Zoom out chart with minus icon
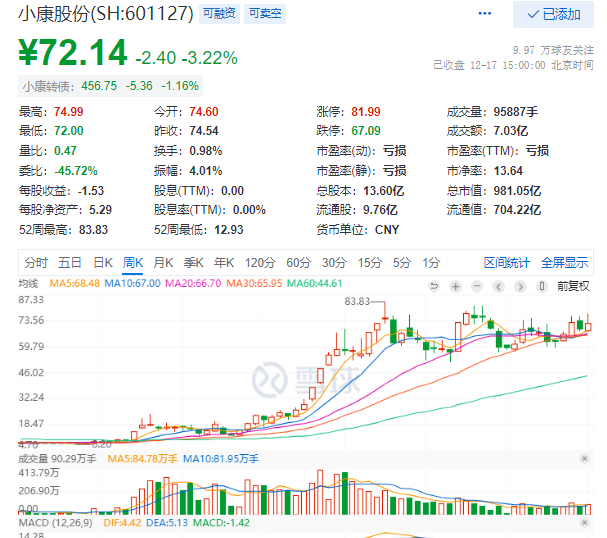This screenshot has width=607, height=538. pyautogui.click(x=477, y=286)
